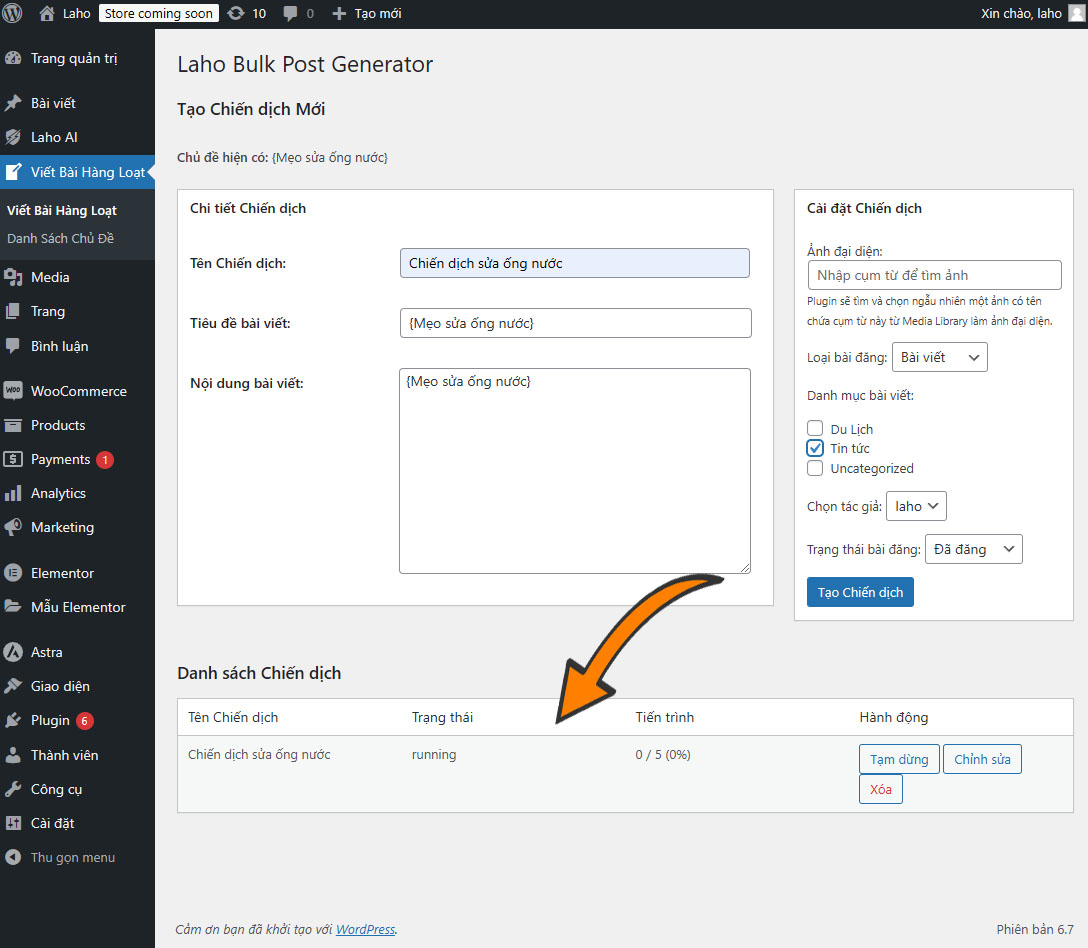Open Danh Sách Chủ Đề submenu item
Viewport: 1088px width, 948px height.
point(61,239)
